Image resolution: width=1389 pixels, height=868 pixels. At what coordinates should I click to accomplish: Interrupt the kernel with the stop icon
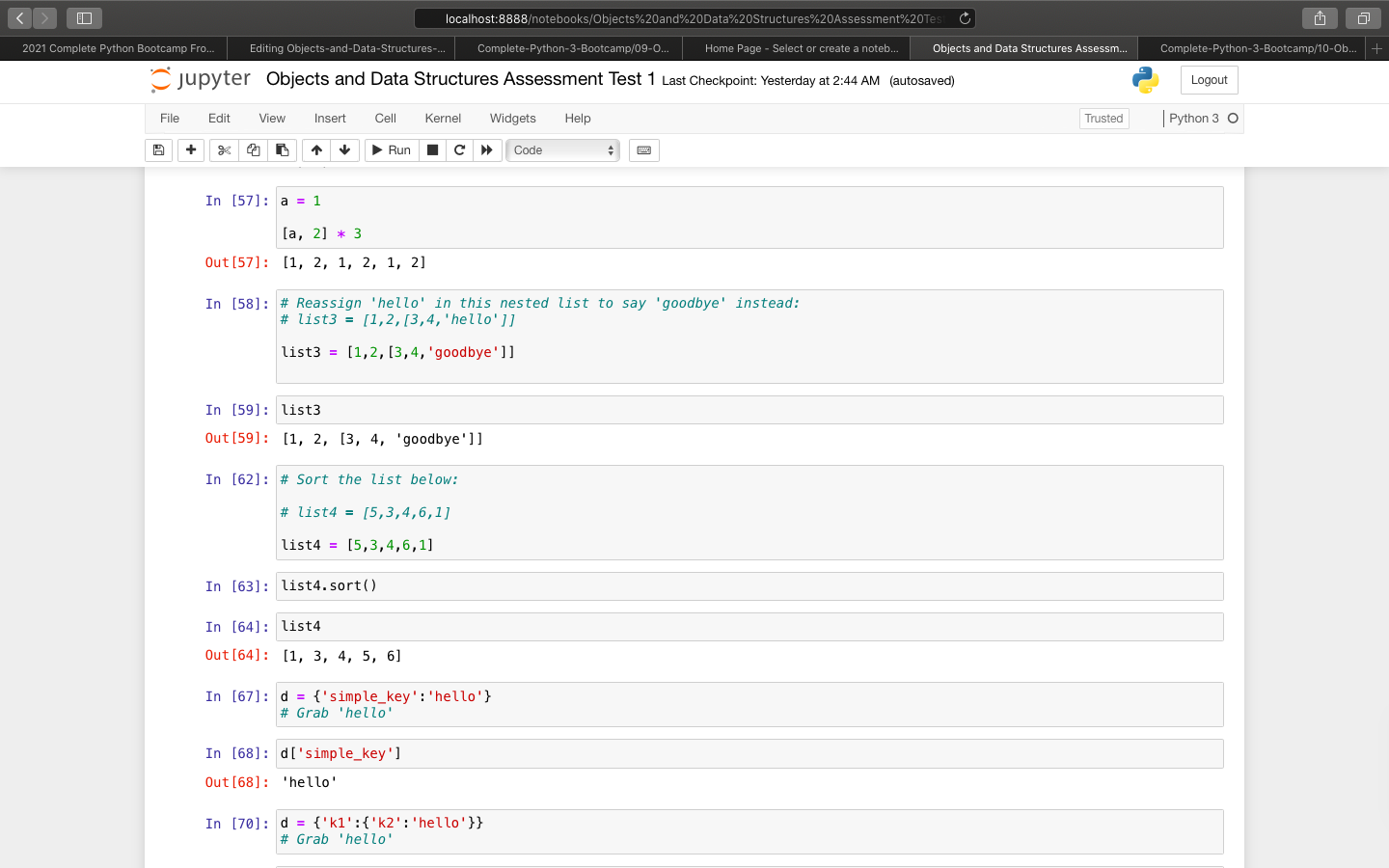[432, 149]
